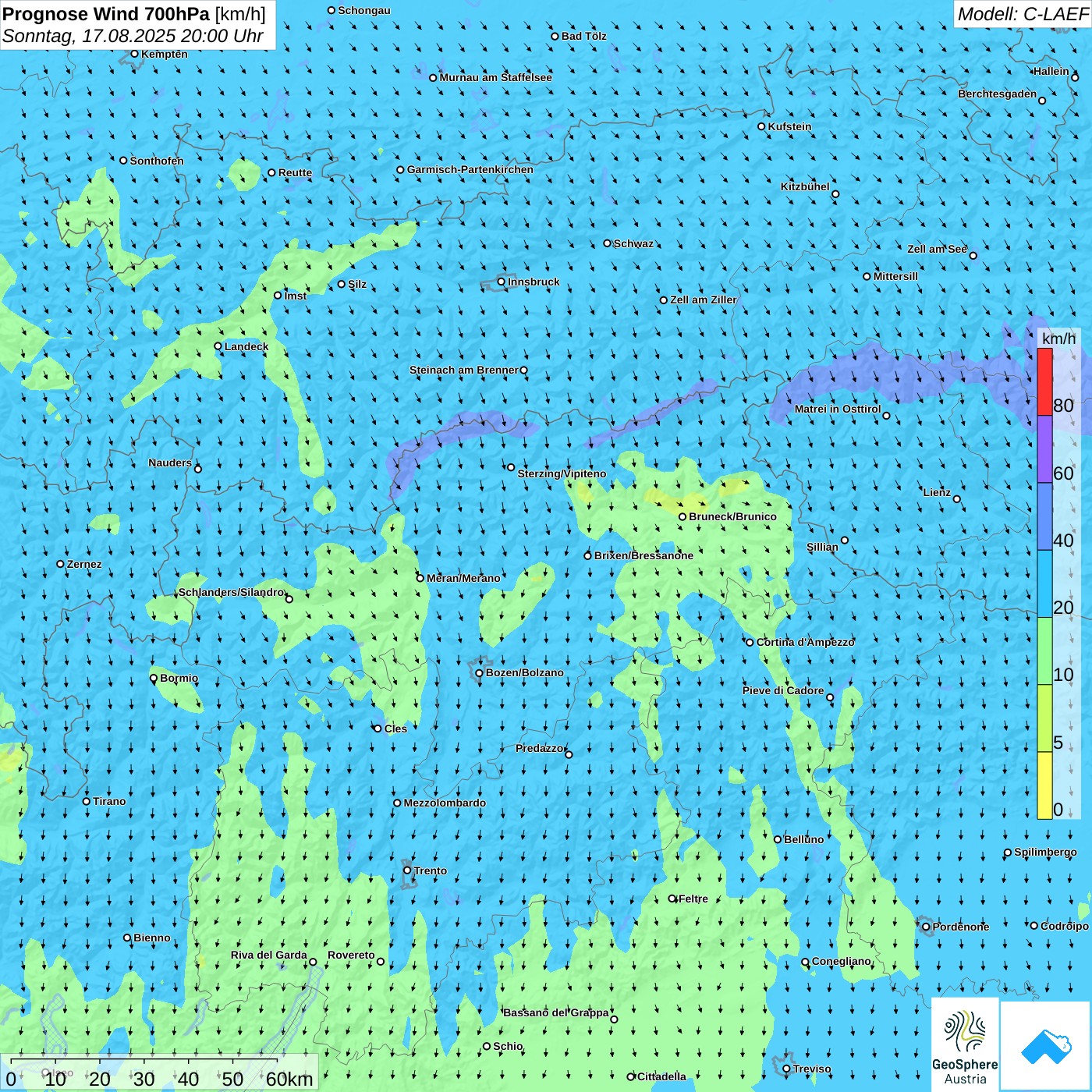Click the 'Brixen/Bressanone' label
This screenshot has width=1092, height=1092.
(643, 555)
